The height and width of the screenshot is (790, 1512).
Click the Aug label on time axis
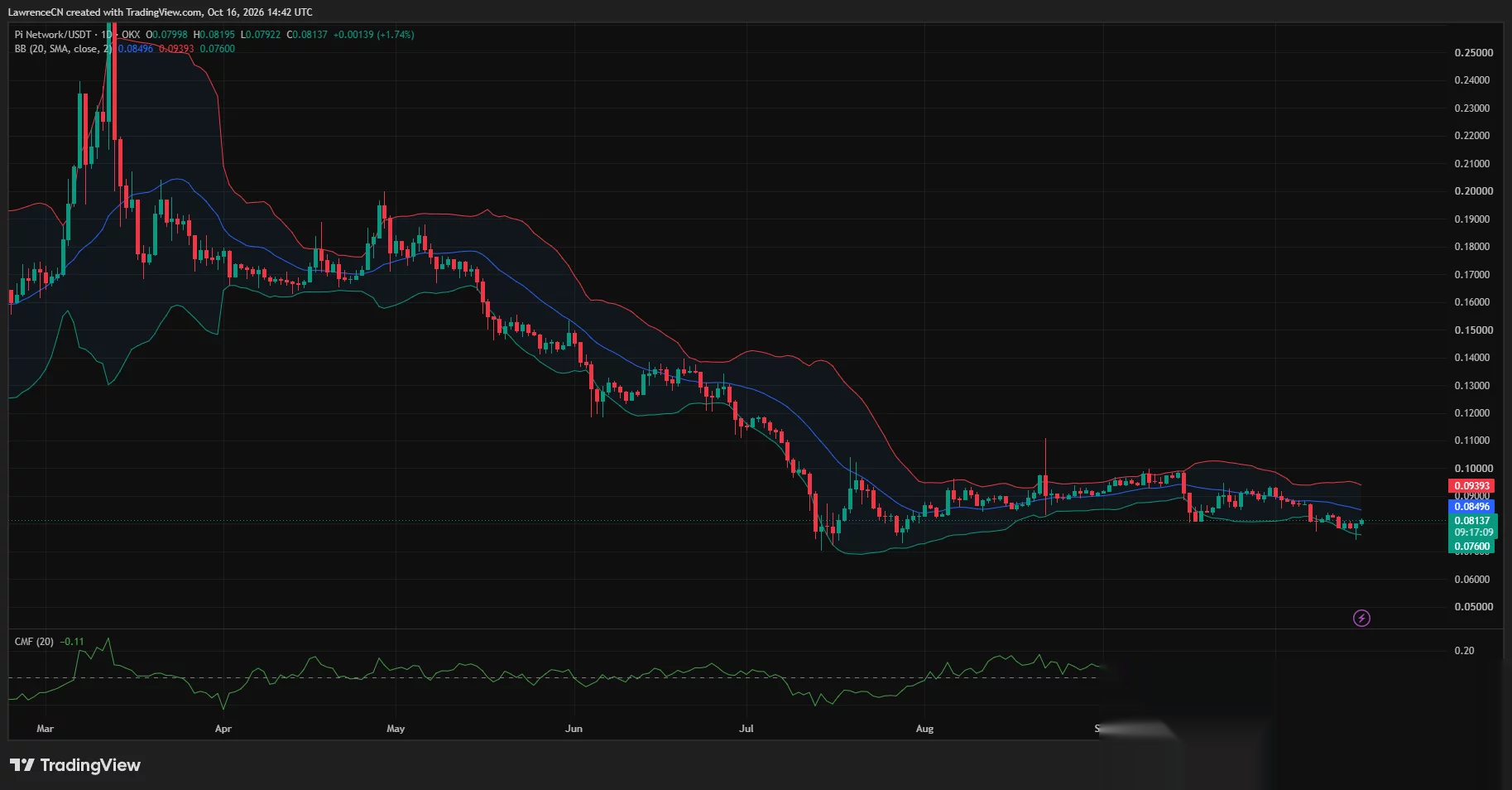(x=924, y=729)
